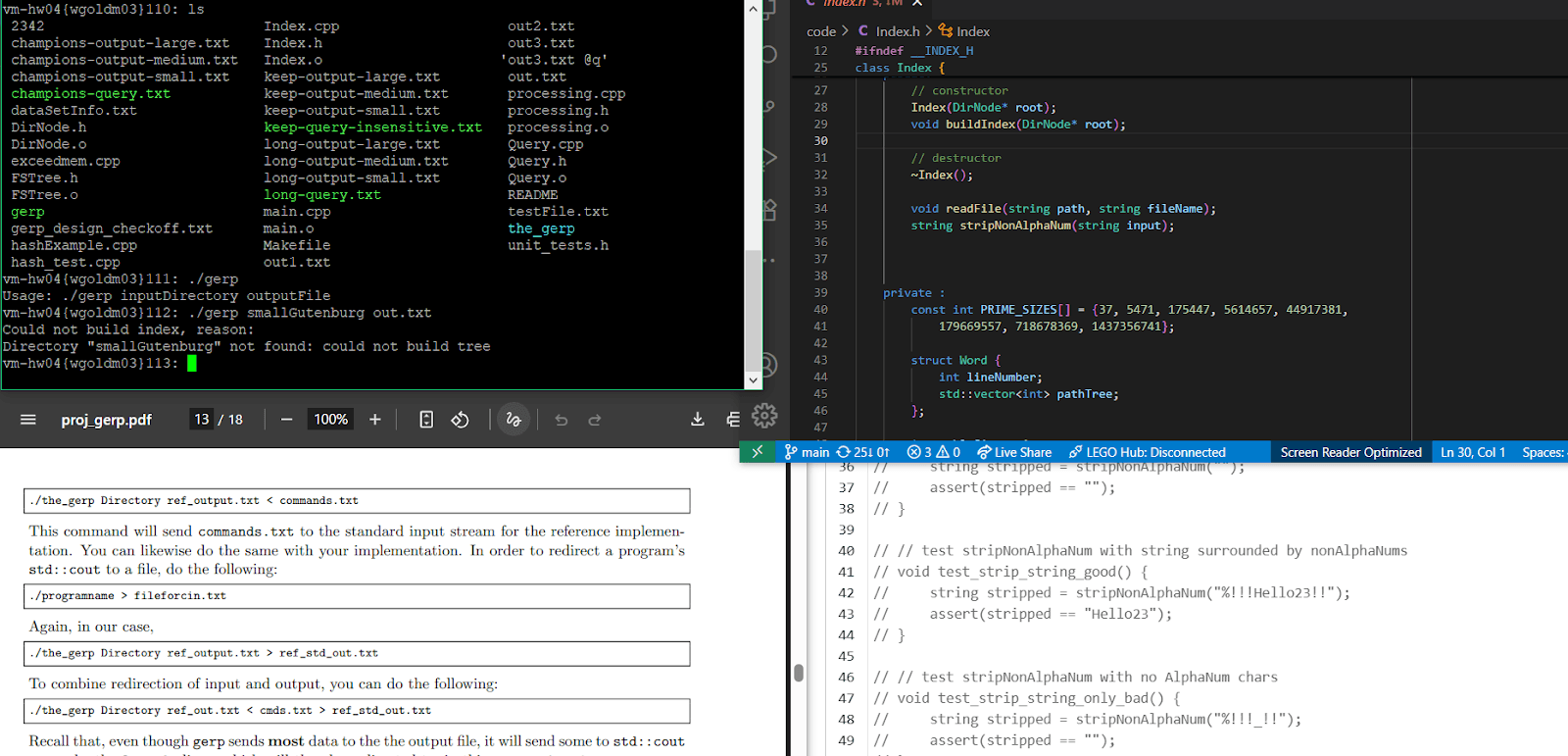Click the terminal scrollbar thumb
Screen dimensions: 1568x756
(x=754, y=310)
